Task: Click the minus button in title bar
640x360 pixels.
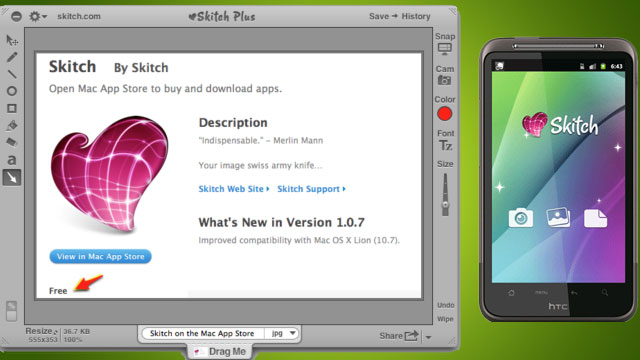Action: tap(16, 16)
